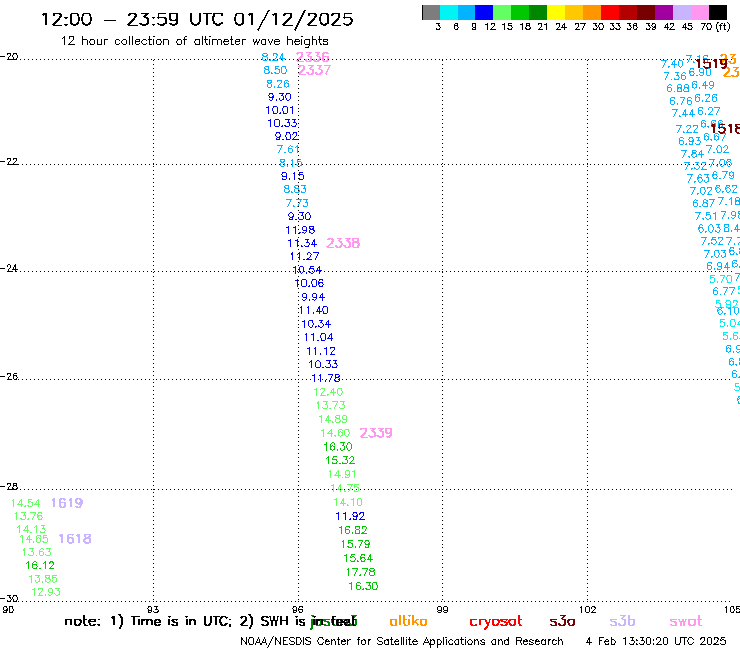Select the altika satellite legend label

coord(408,621)
